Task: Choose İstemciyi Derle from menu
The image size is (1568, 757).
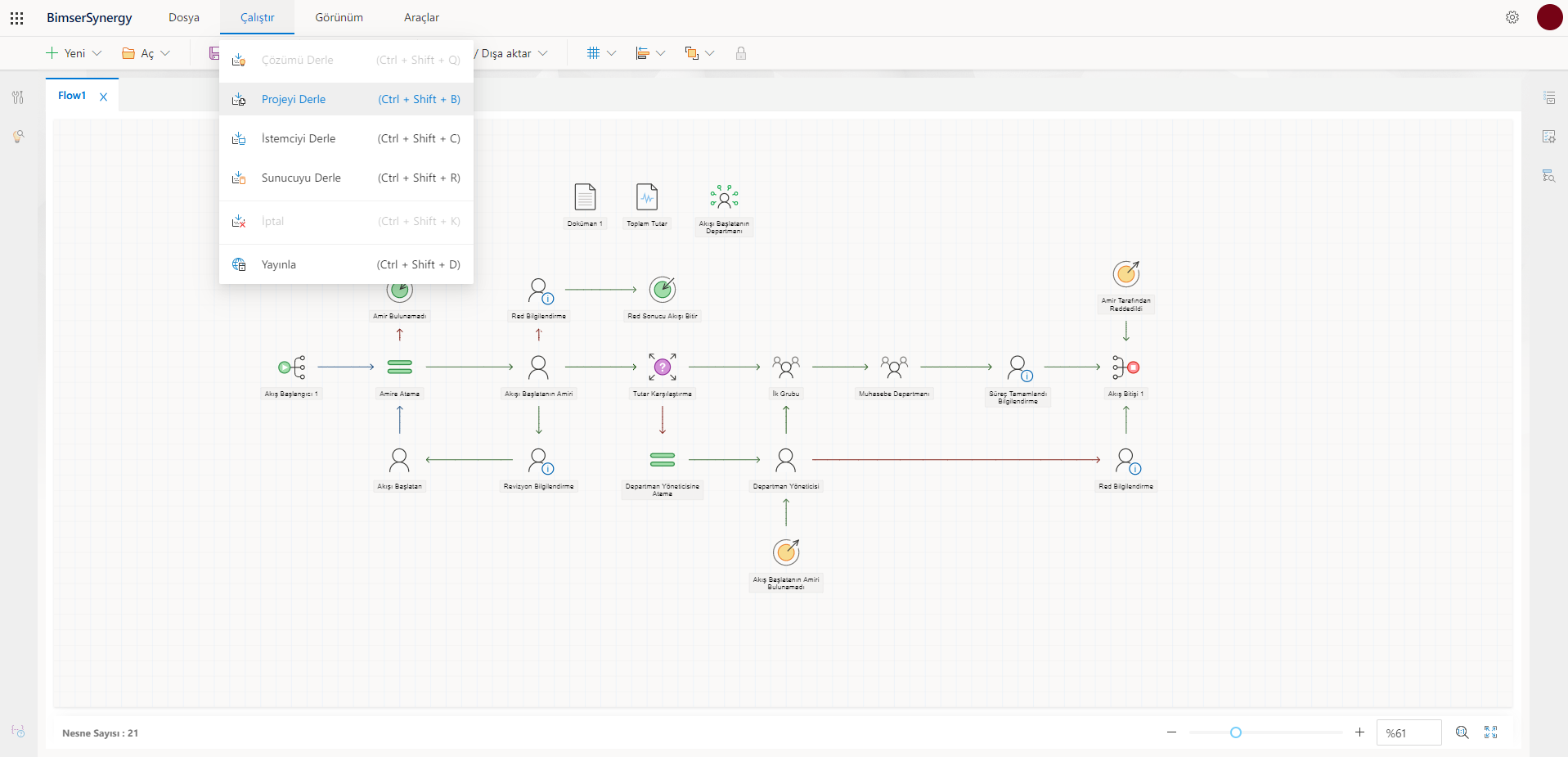Action: point(347,138)
